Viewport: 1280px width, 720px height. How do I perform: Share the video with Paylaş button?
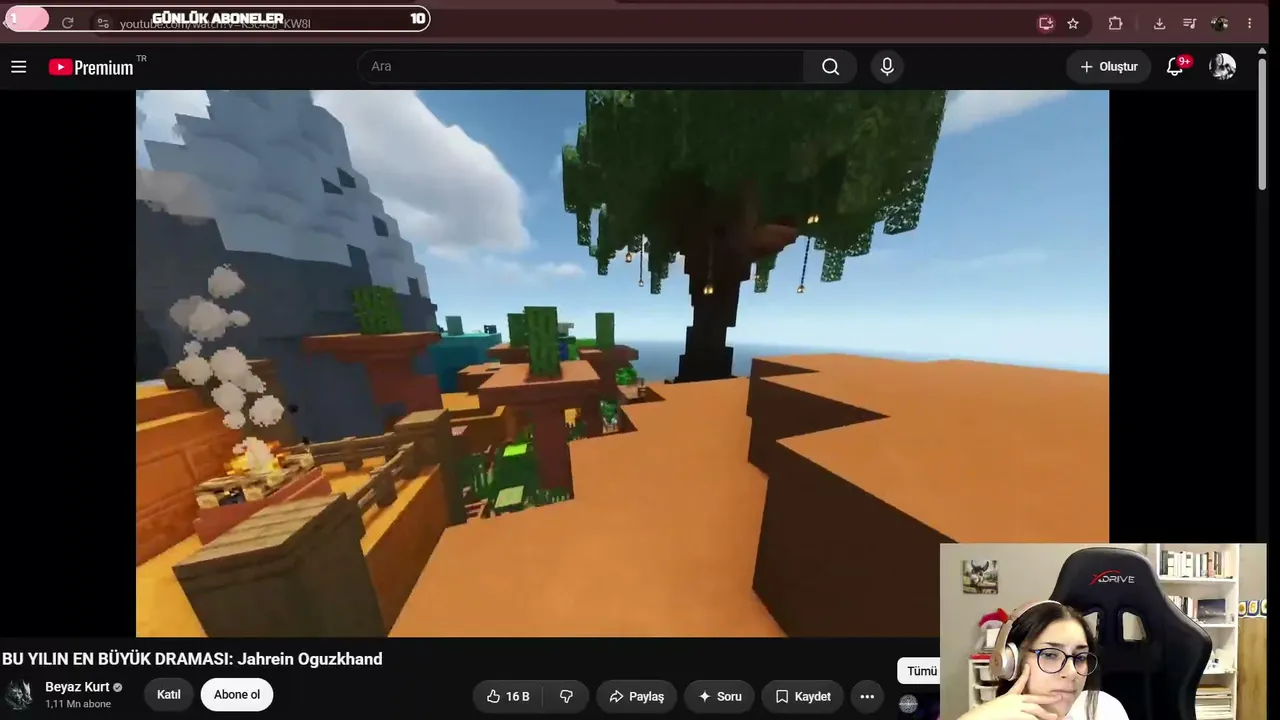pyautogui.click(x=636, y=696)
